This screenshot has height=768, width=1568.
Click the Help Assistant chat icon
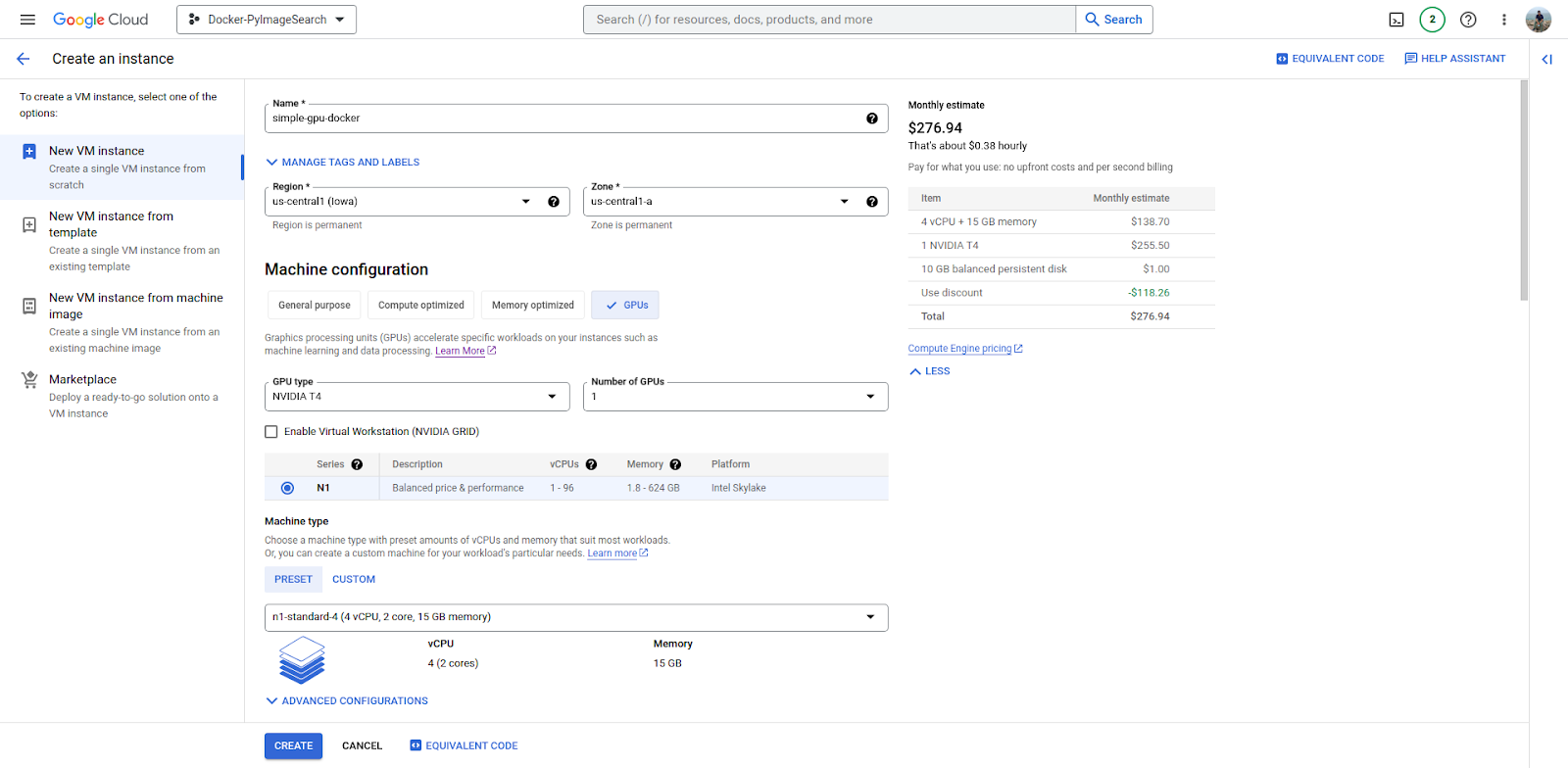coord(1411,59)
